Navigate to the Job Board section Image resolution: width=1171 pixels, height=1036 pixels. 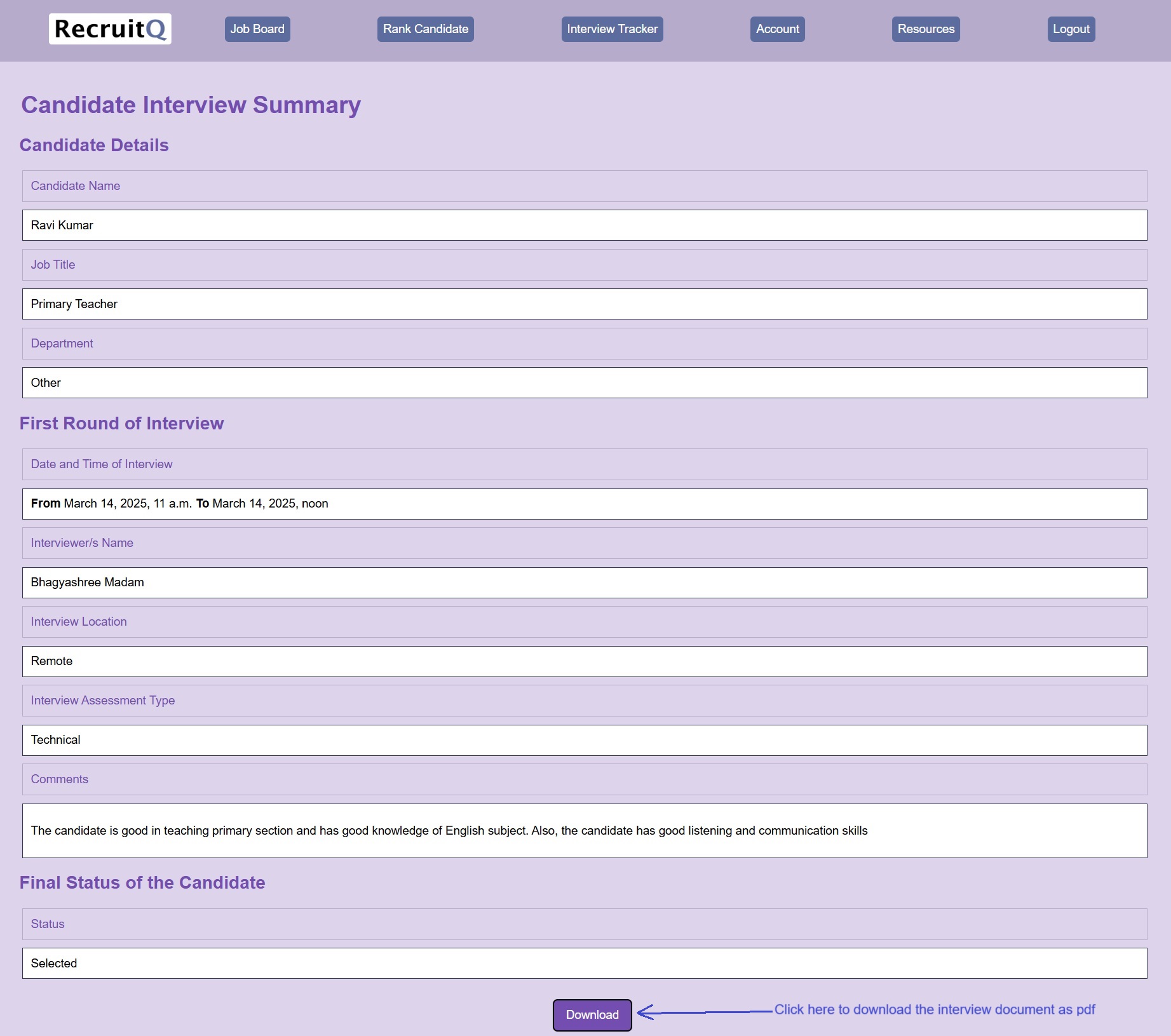[x=257, y=29]
